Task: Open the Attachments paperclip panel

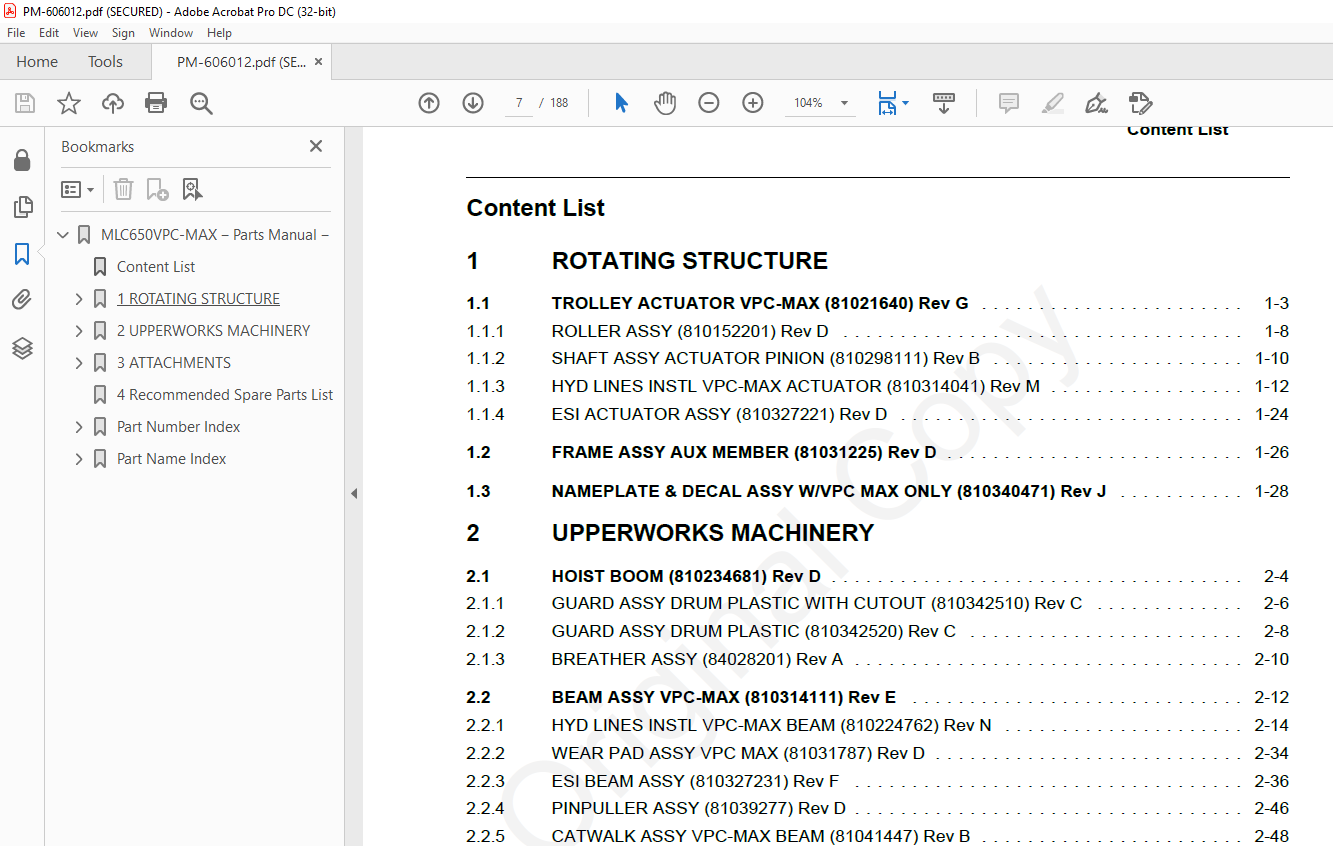Action: click(x=22, y=300)
